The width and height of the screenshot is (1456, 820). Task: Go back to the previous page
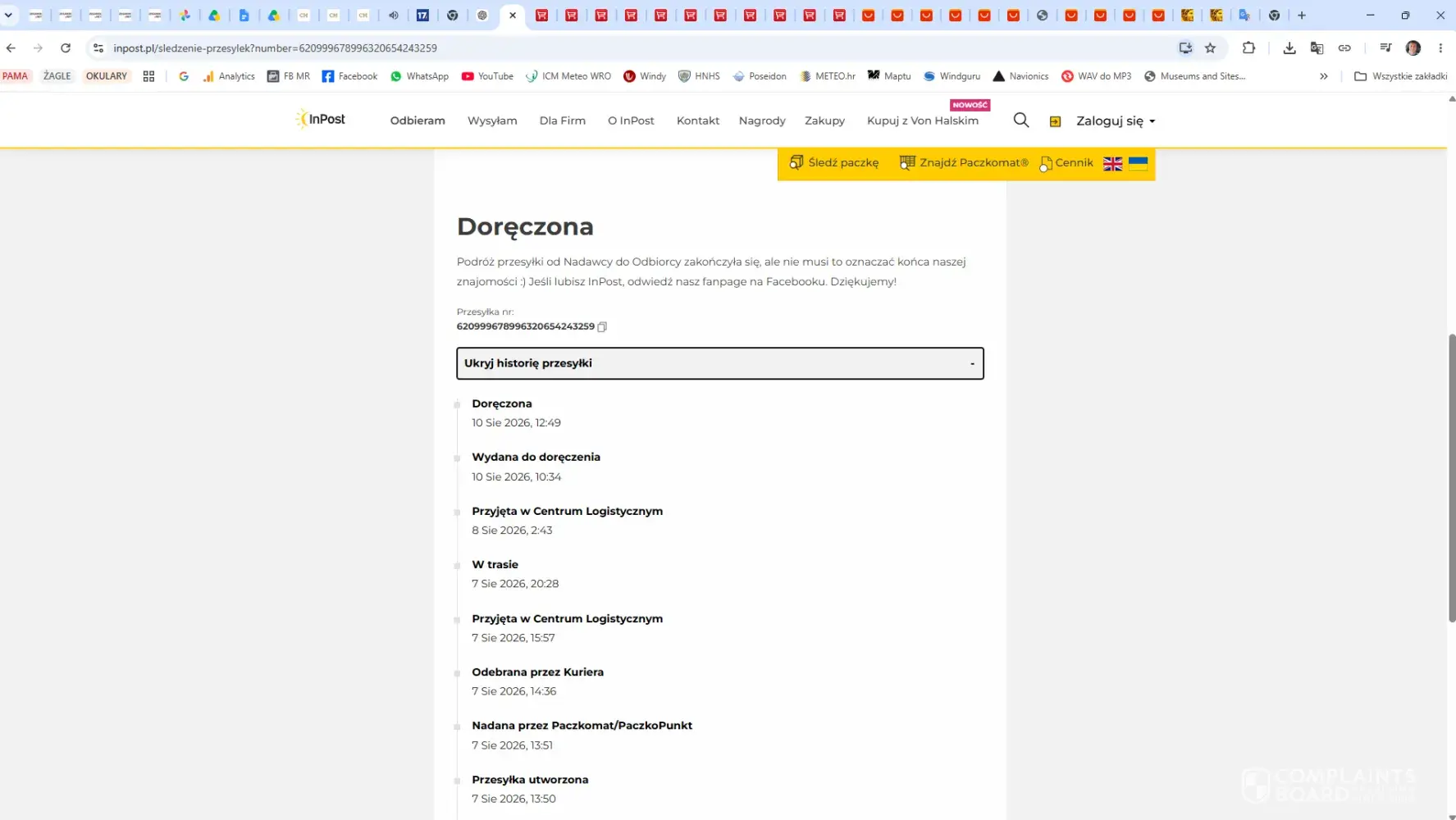coord(11,48)
